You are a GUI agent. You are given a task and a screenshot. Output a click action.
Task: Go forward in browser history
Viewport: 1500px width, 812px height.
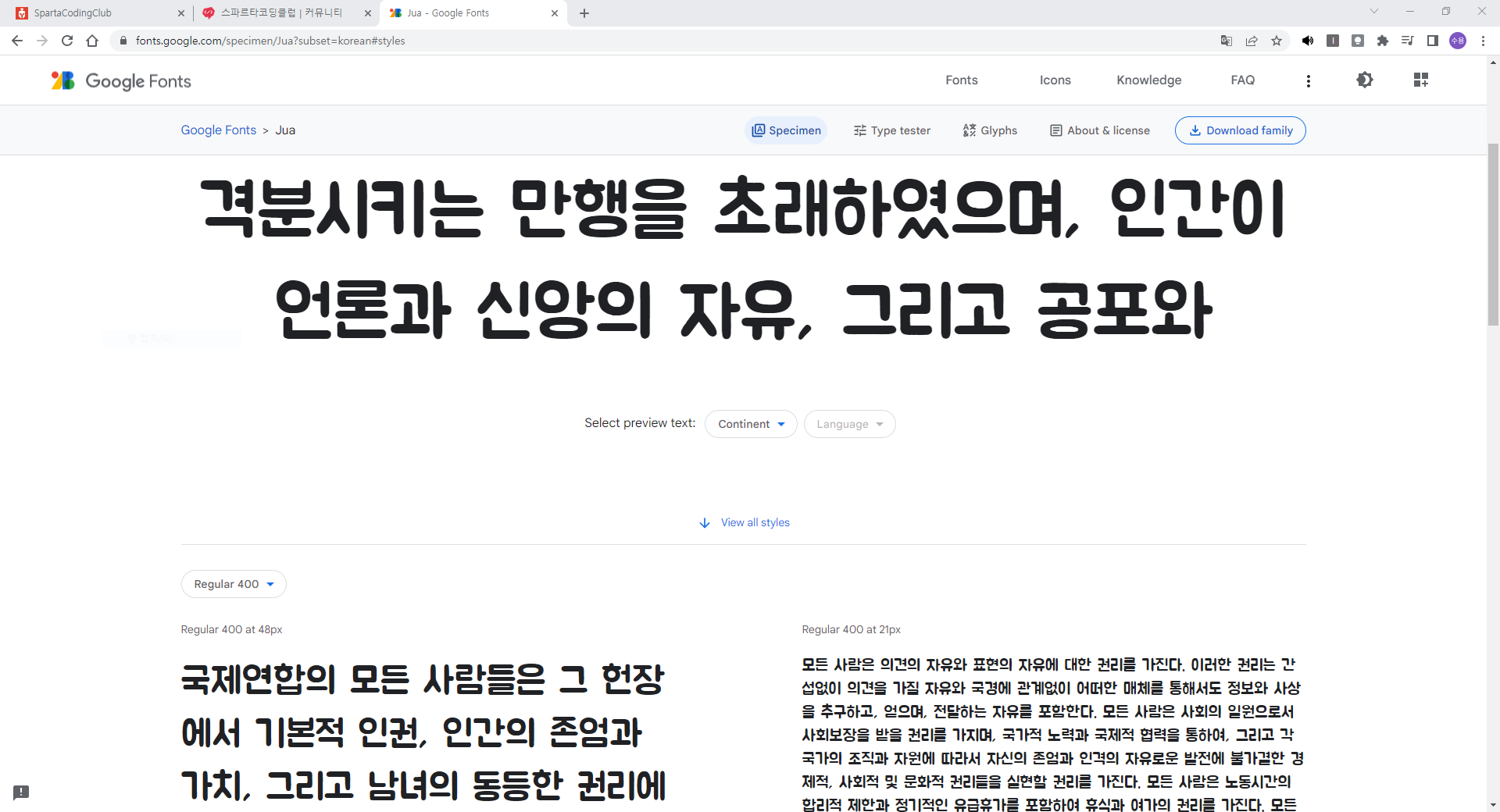pos(42,41)
